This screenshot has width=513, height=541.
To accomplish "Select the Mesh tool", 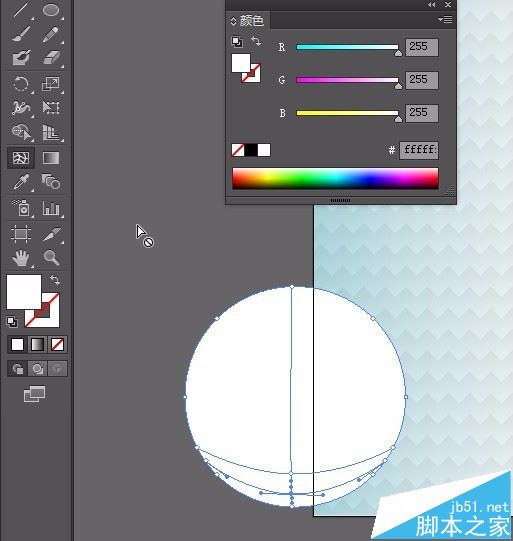I will pos(21,158).
